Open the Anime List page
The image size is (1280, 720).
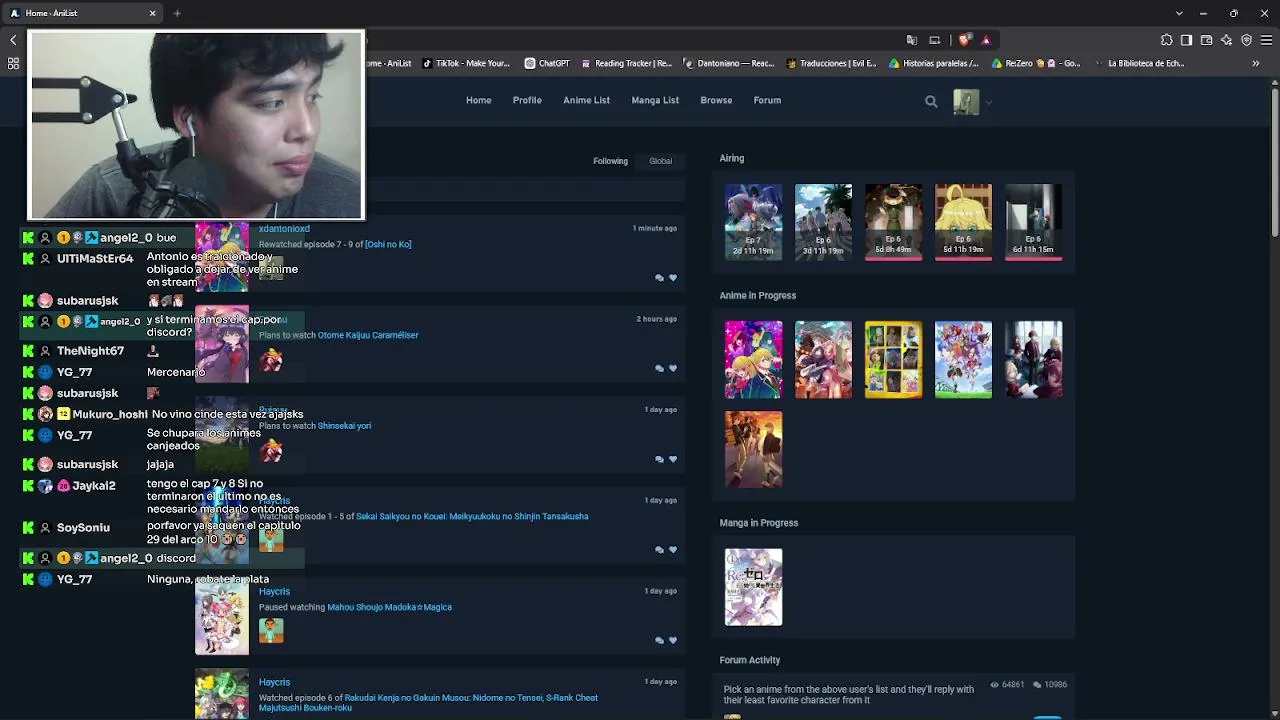[586, 100]
